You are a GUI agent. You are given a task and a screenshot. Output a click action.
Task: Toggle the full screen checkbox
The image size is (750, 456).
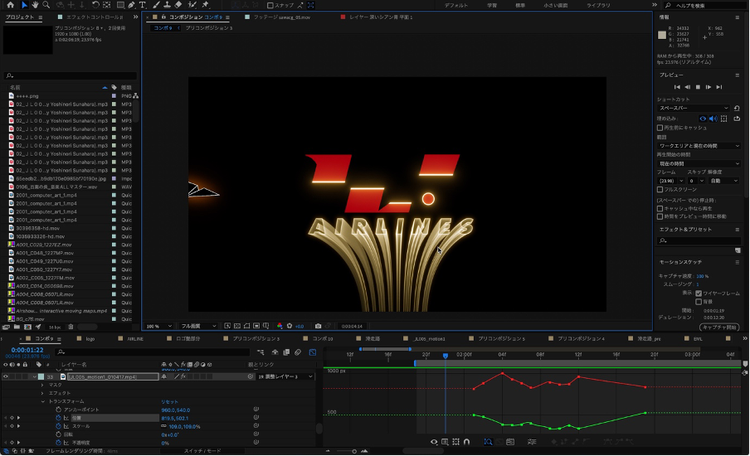pos(660,189)
